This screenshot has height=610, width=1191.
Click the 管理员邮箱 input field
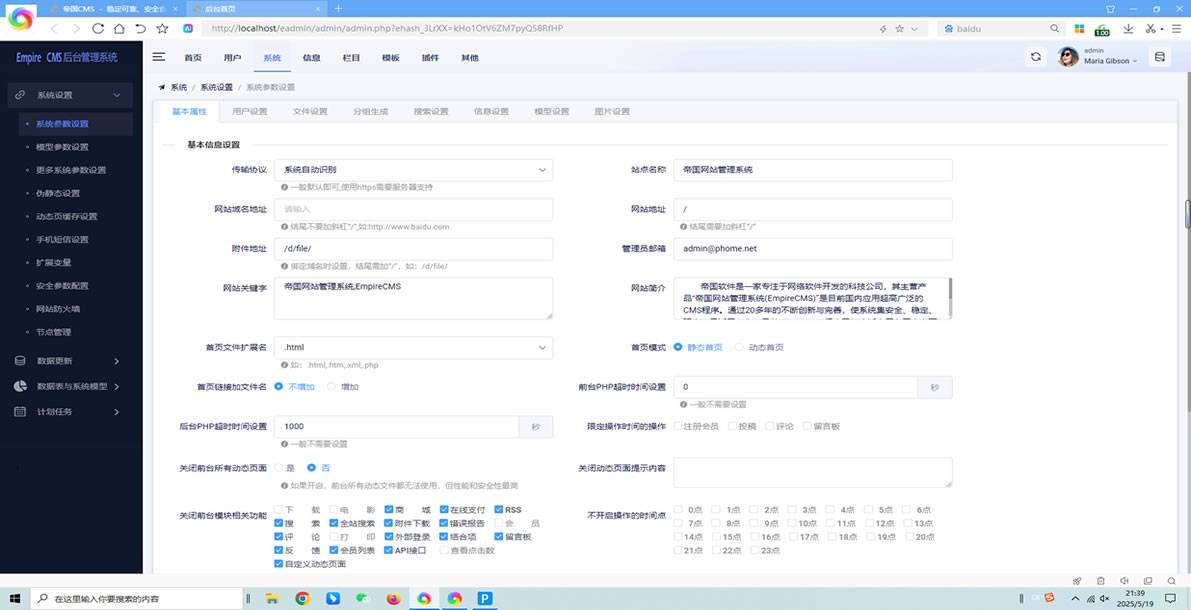point(813,248)
